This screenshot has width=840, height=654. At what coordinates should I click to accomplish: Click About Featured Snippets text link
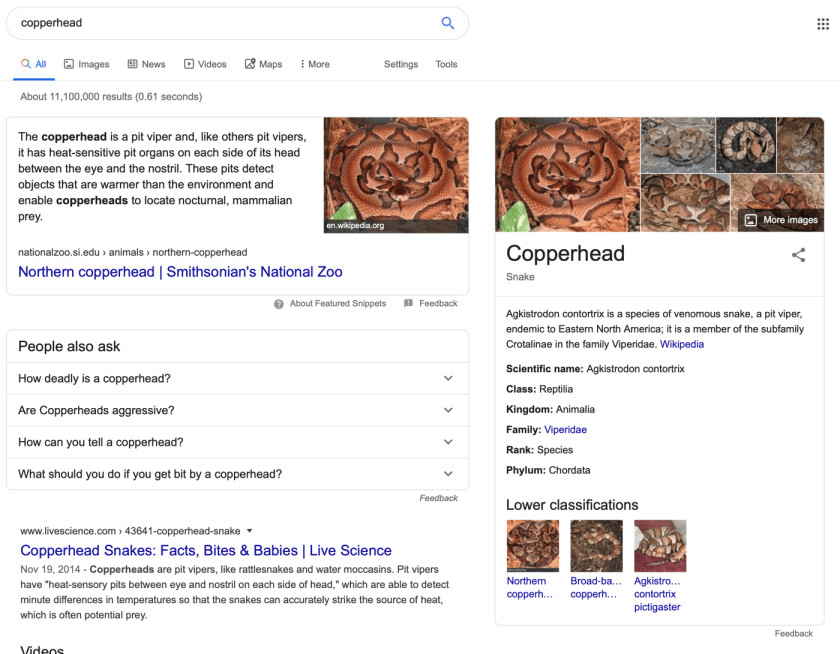pyautogui.click(x=338, y=303)
